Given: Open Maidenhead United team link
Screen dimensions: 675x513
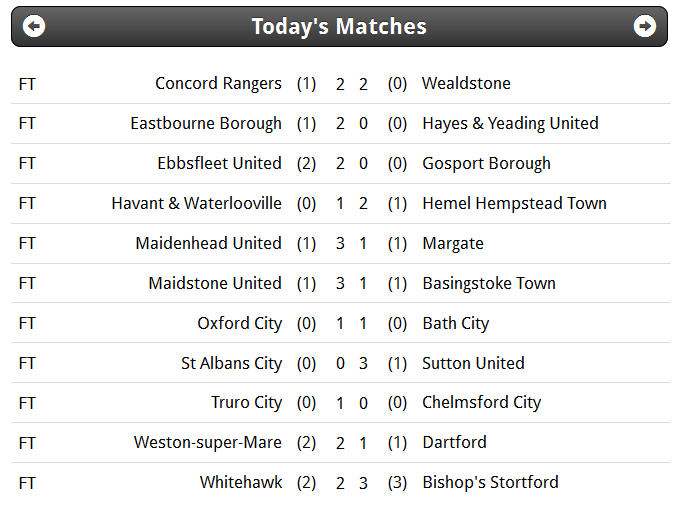Looking at the screenshot, I should click(x=208, y=244).
